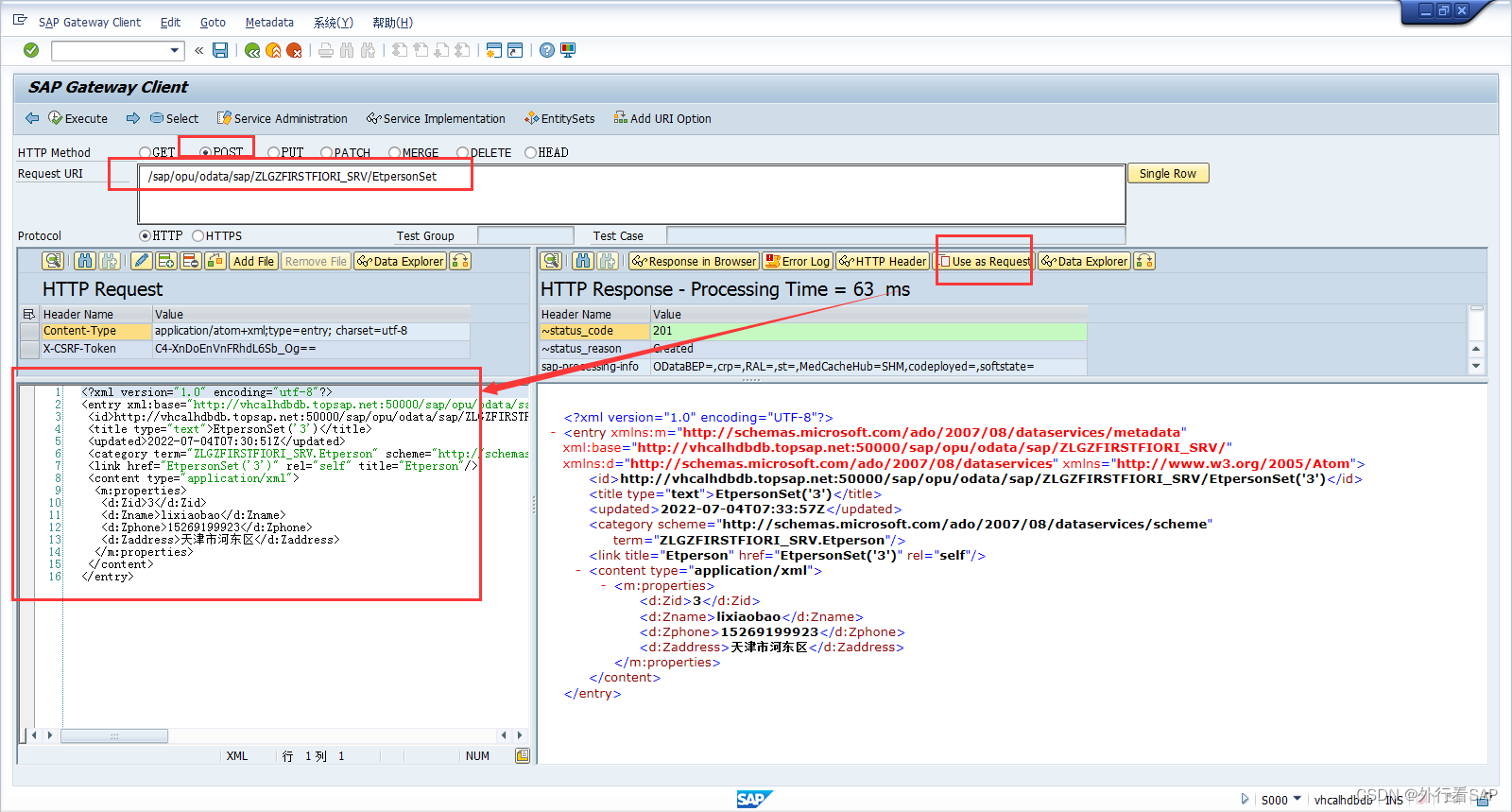Click the details magnifier icon in HTTP Request toolbar
The image size is (1512, 812).
53,261
